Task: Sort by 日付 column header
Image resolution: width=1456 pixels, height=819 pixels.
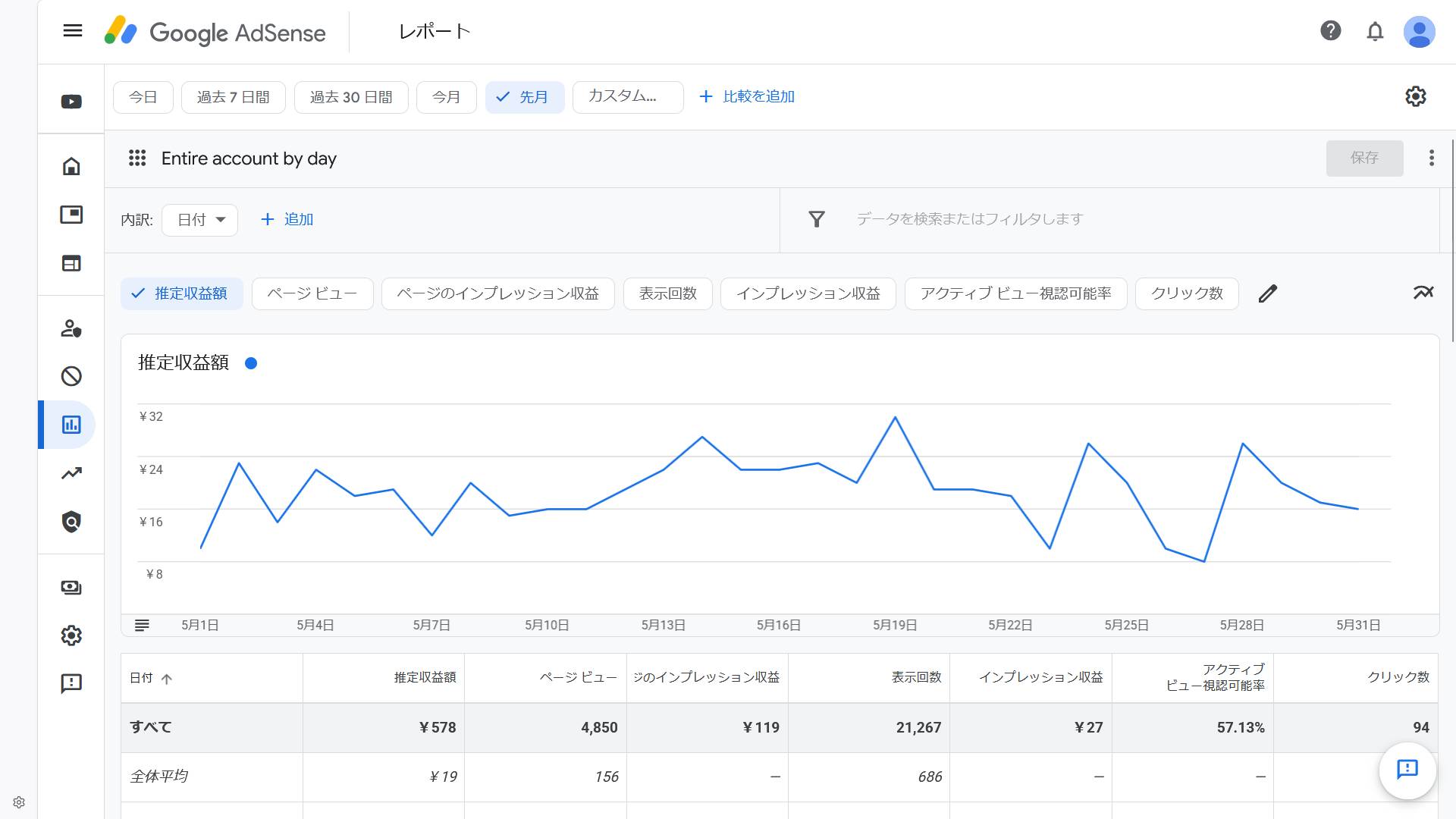Action: [152, 678]
